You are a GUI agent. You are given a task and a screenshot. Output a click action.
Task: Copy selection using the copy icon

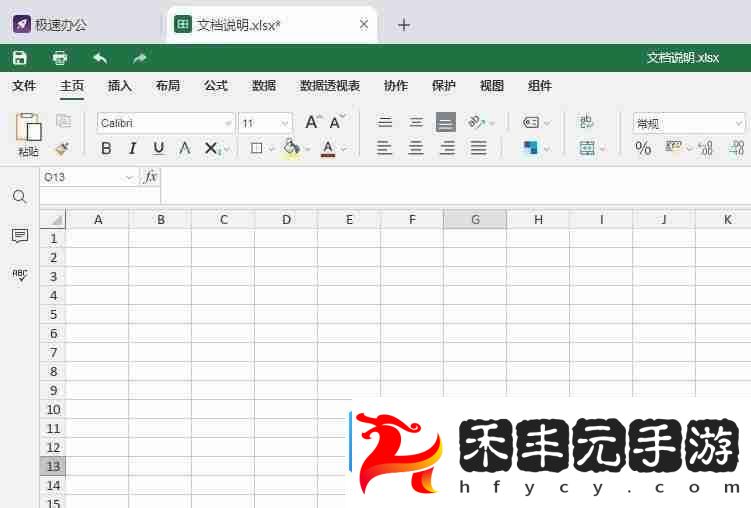pyautogui.click(x=64, y=121)
